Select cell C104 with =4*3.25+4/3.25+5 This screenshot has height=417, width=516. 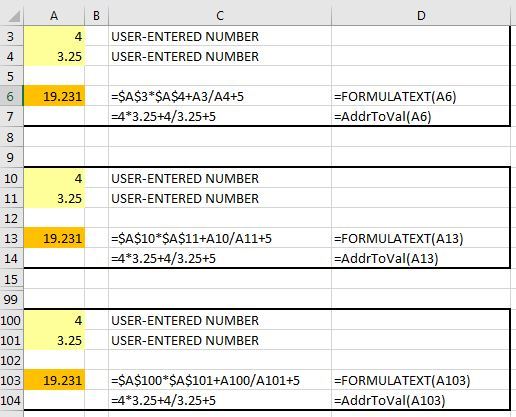220,400
